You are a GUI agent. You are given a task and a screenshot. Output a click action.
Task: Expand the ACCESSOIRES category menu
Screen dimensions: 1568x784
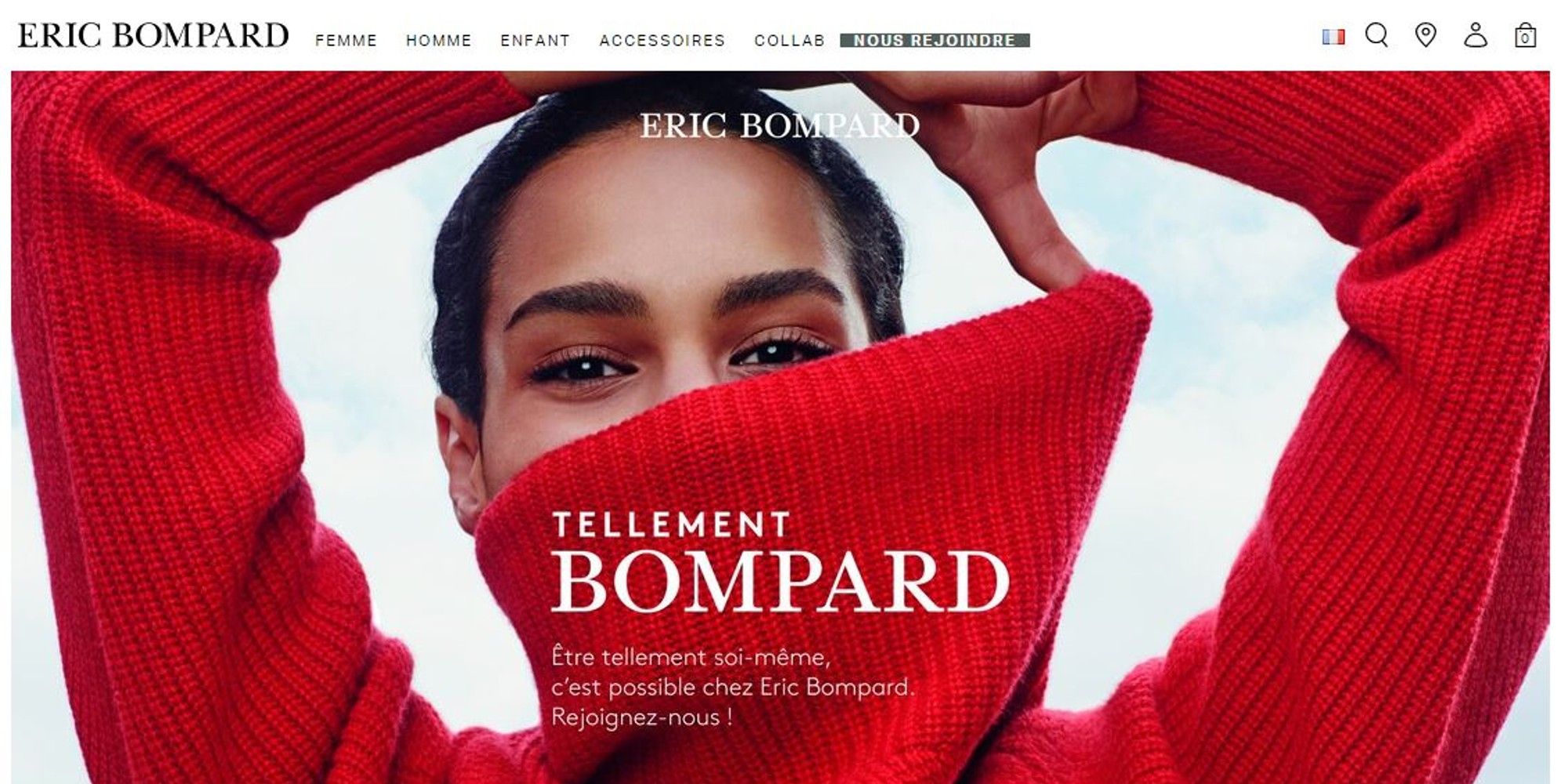[662, 41]
